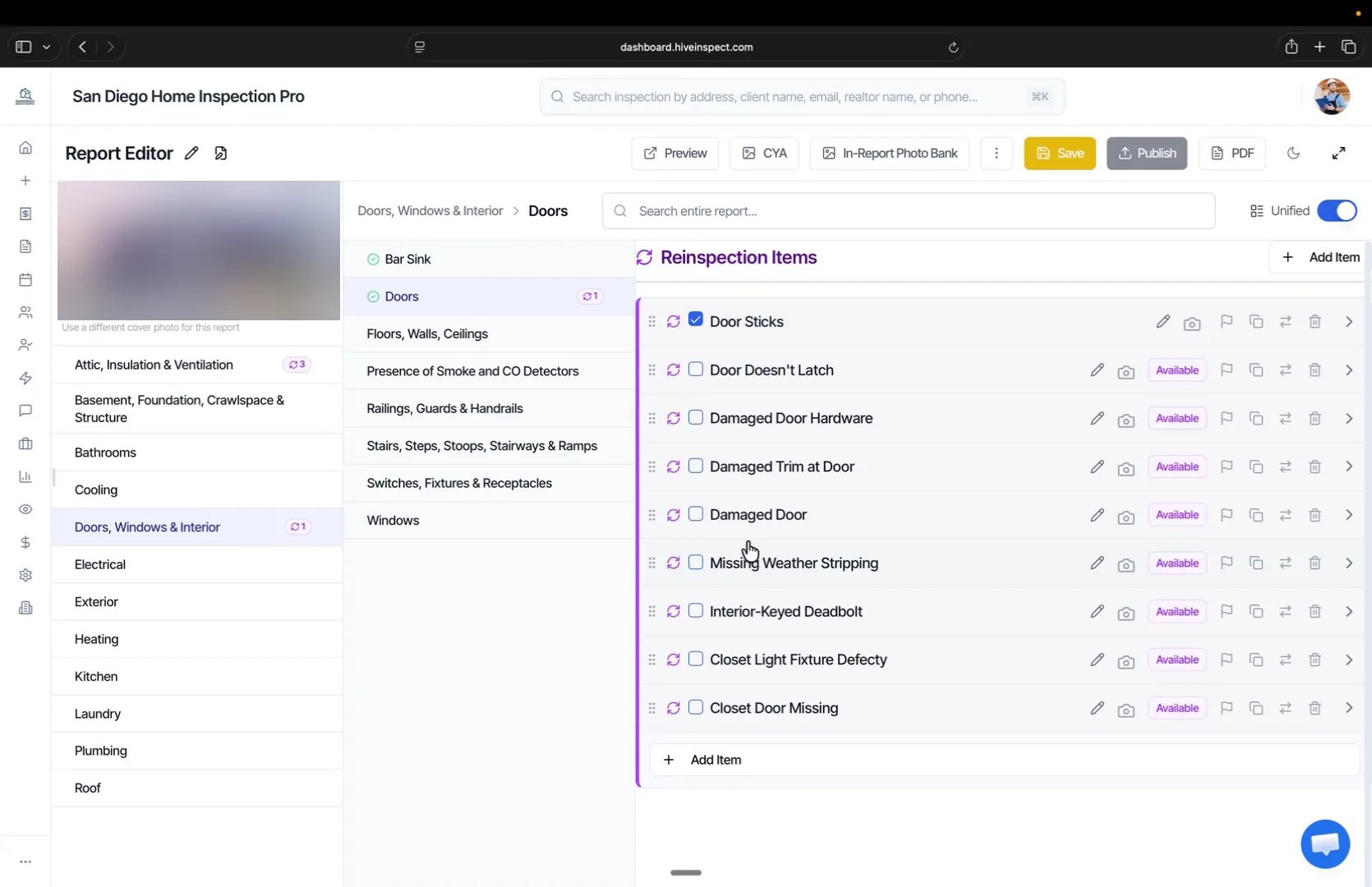
Task: Turn off the Unified toggle switch
Action: tap(1337, 211)
